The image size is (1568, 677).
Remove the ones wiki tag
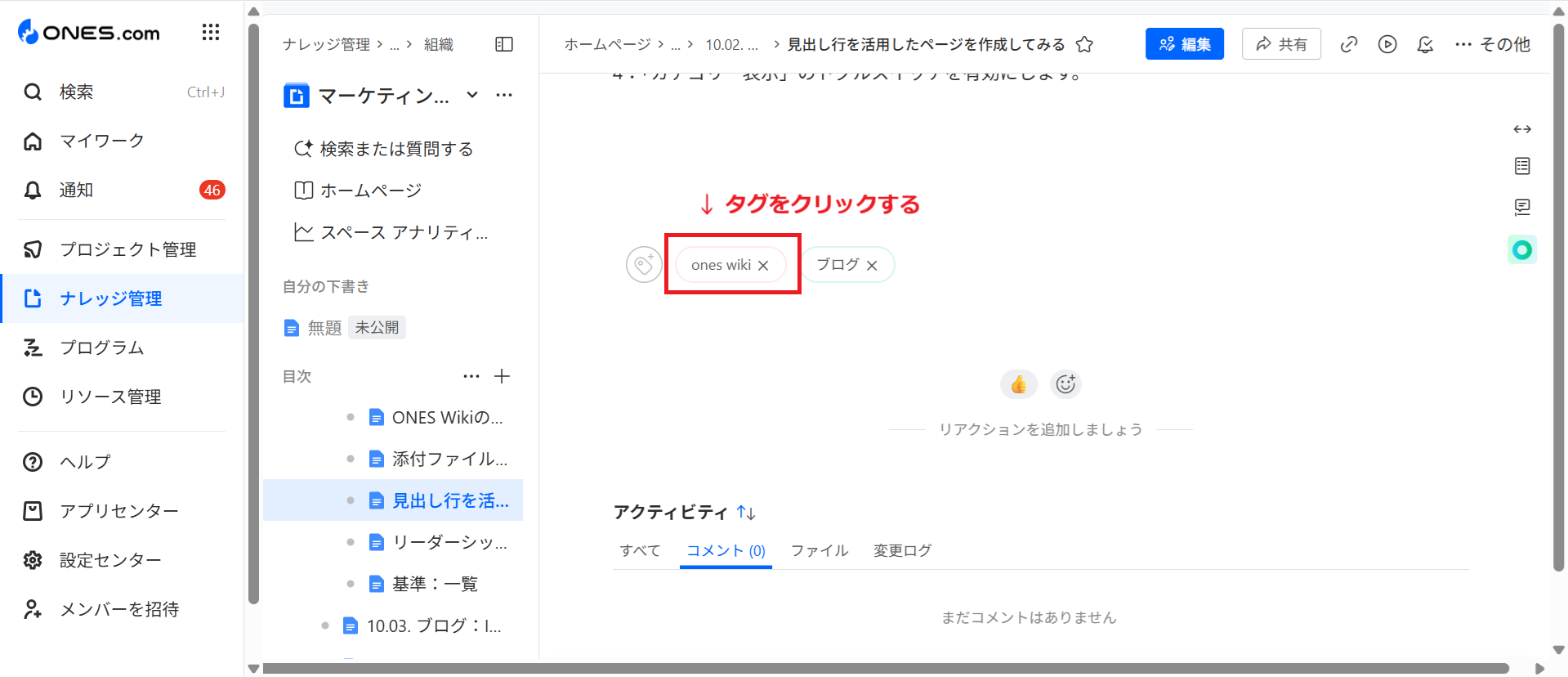click(763, 265)
